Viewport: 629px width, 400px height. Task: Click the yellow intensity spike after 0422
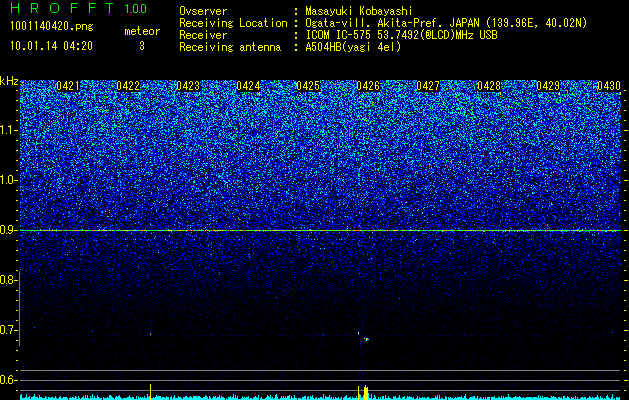[150, 392]
